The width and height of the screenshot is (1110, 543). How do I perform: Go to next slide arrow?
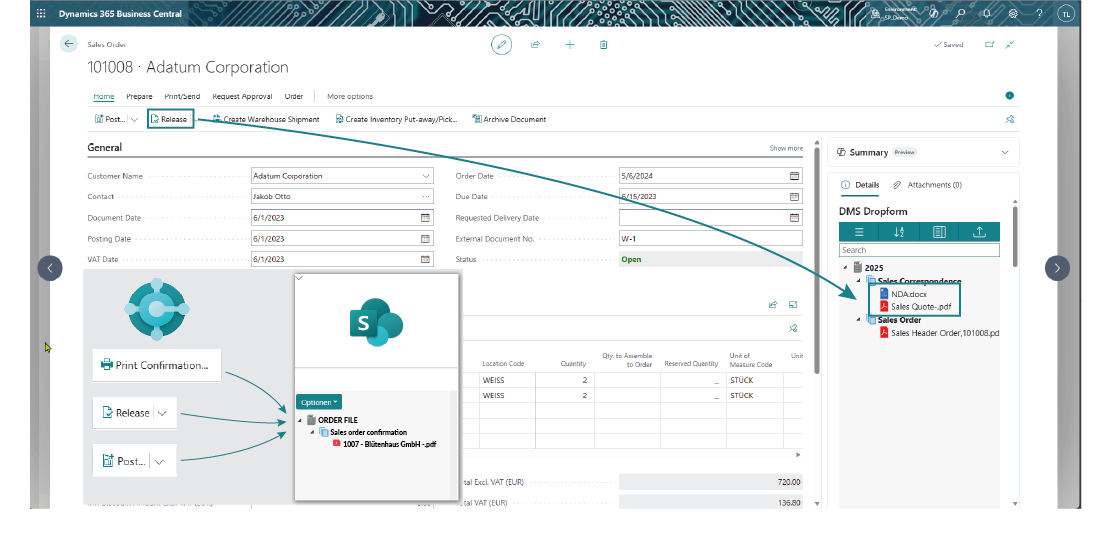point(1057,268)
